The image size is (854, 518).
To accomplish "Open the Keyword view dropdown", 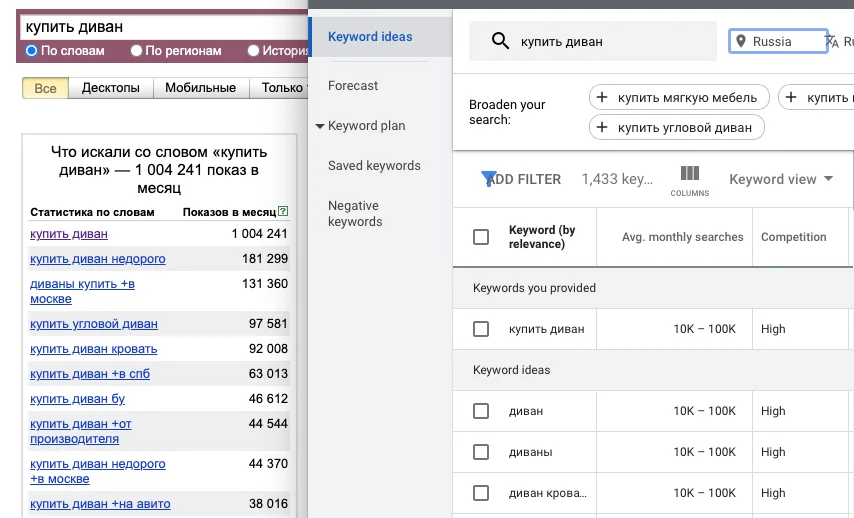I will 781,179.
